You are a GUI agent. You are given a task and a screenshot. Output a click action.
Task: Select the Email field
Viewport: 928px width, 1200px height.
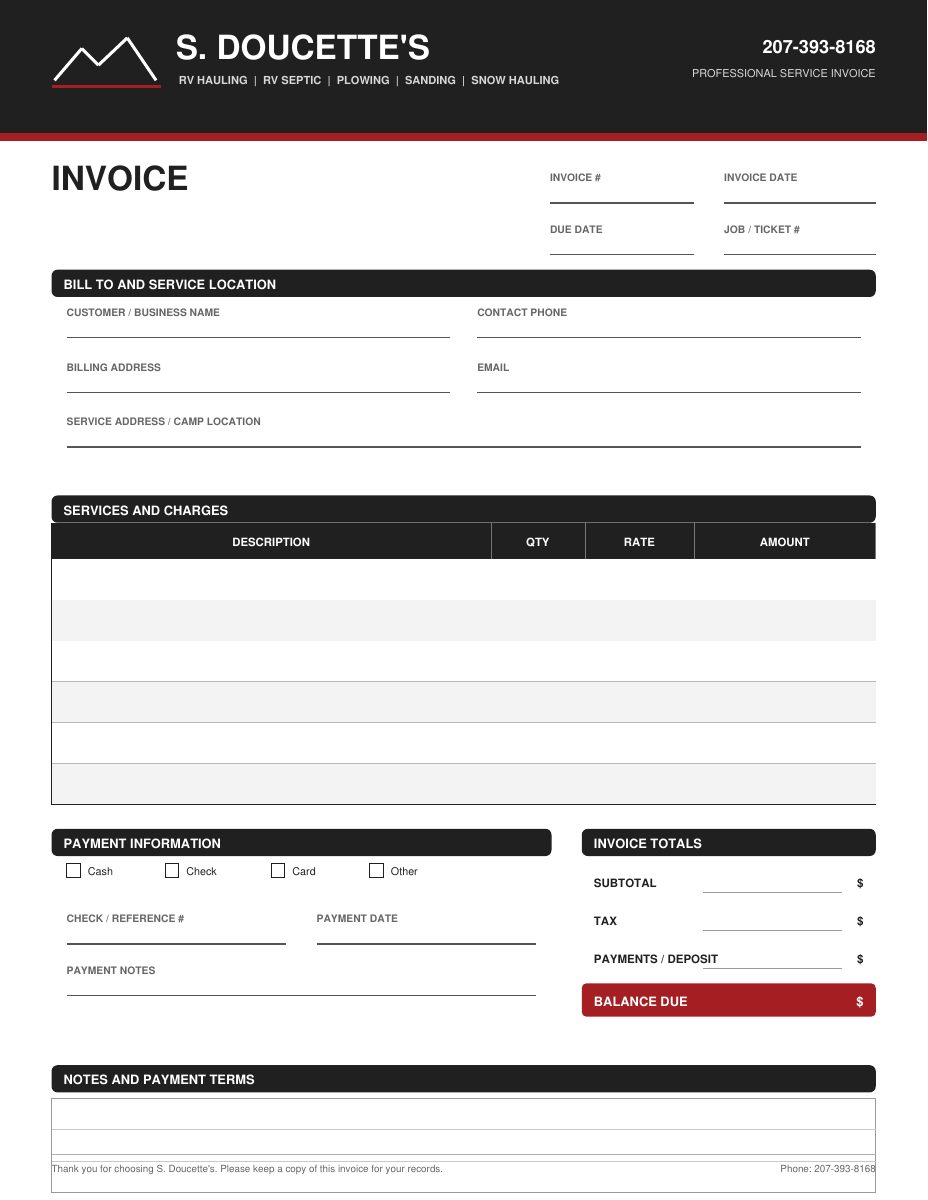click(x=669, y=384)
